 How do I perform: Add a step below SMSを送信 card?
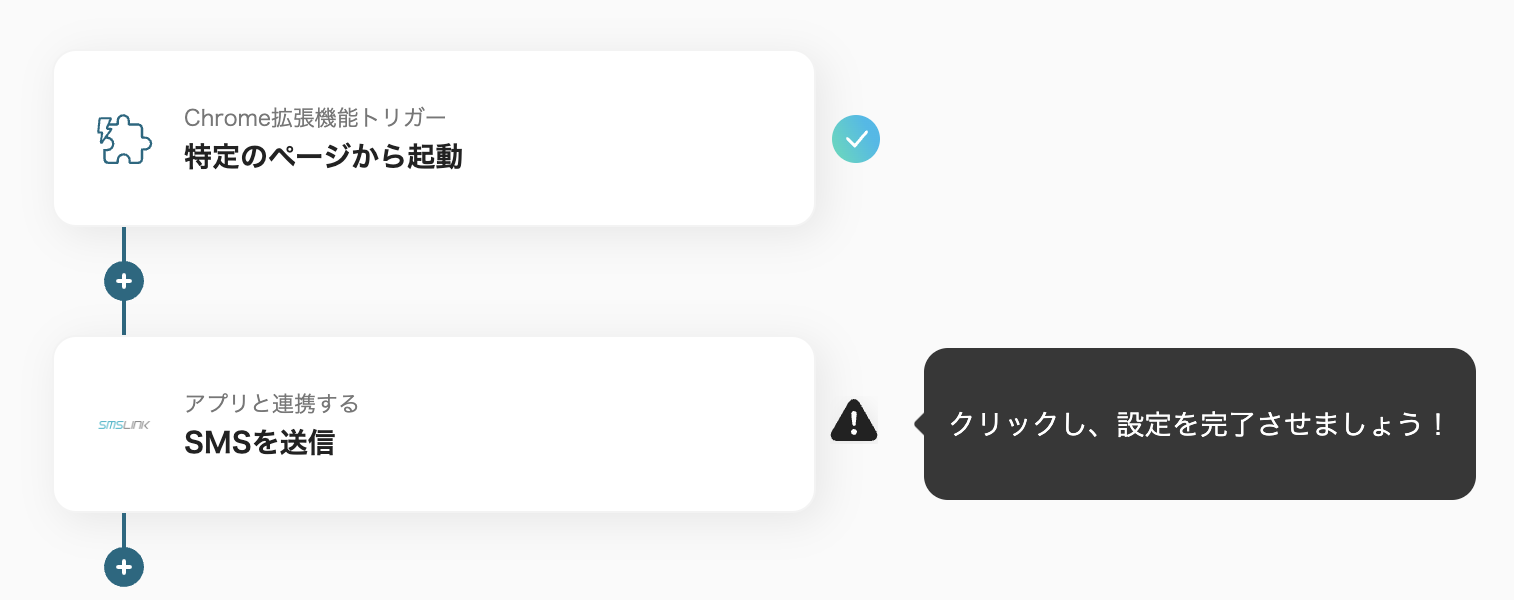point(124,567)
